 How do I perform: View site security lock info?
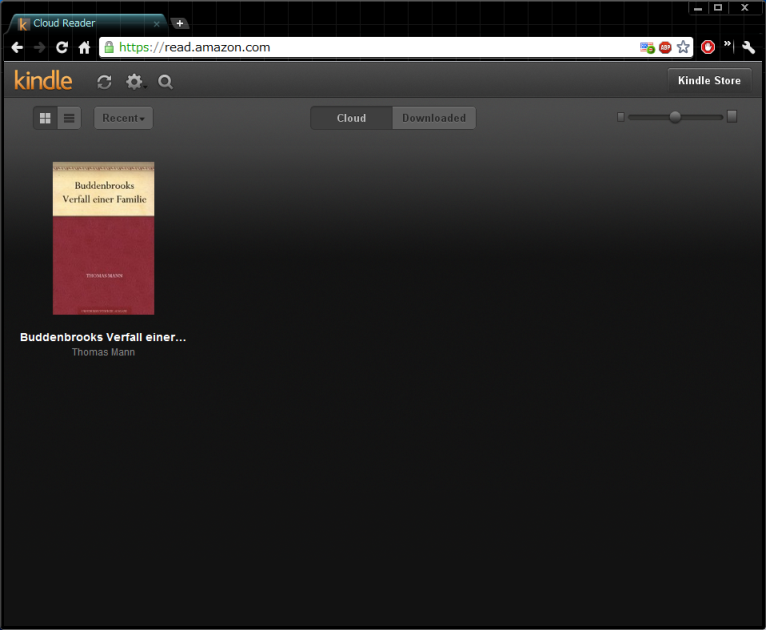pos(109,47)
